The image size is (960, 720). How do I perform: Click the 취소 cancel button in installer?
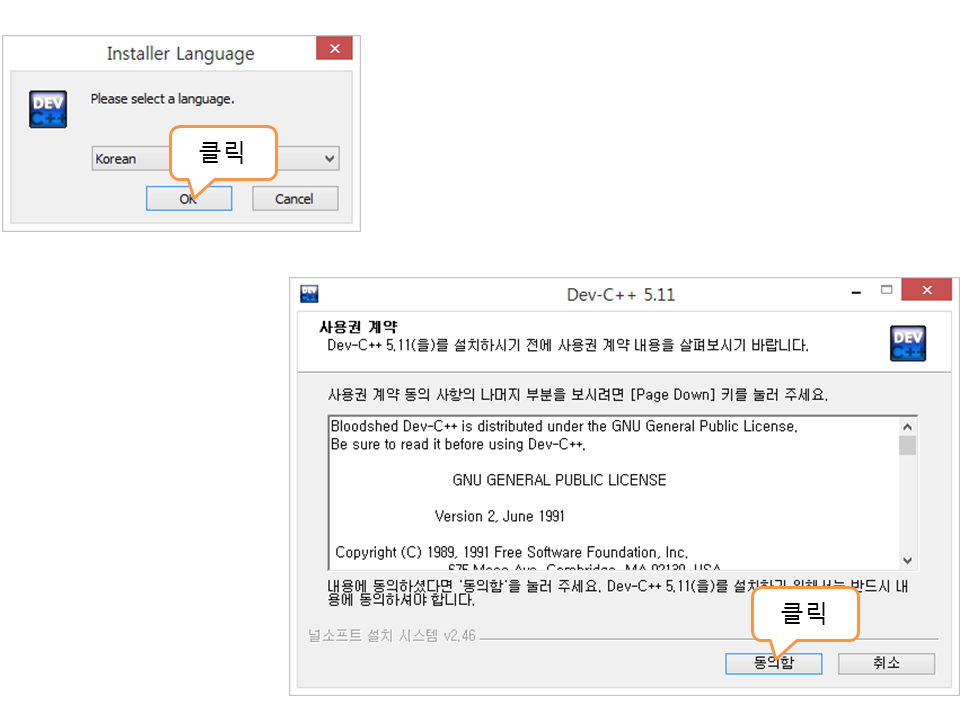(886, 663)
